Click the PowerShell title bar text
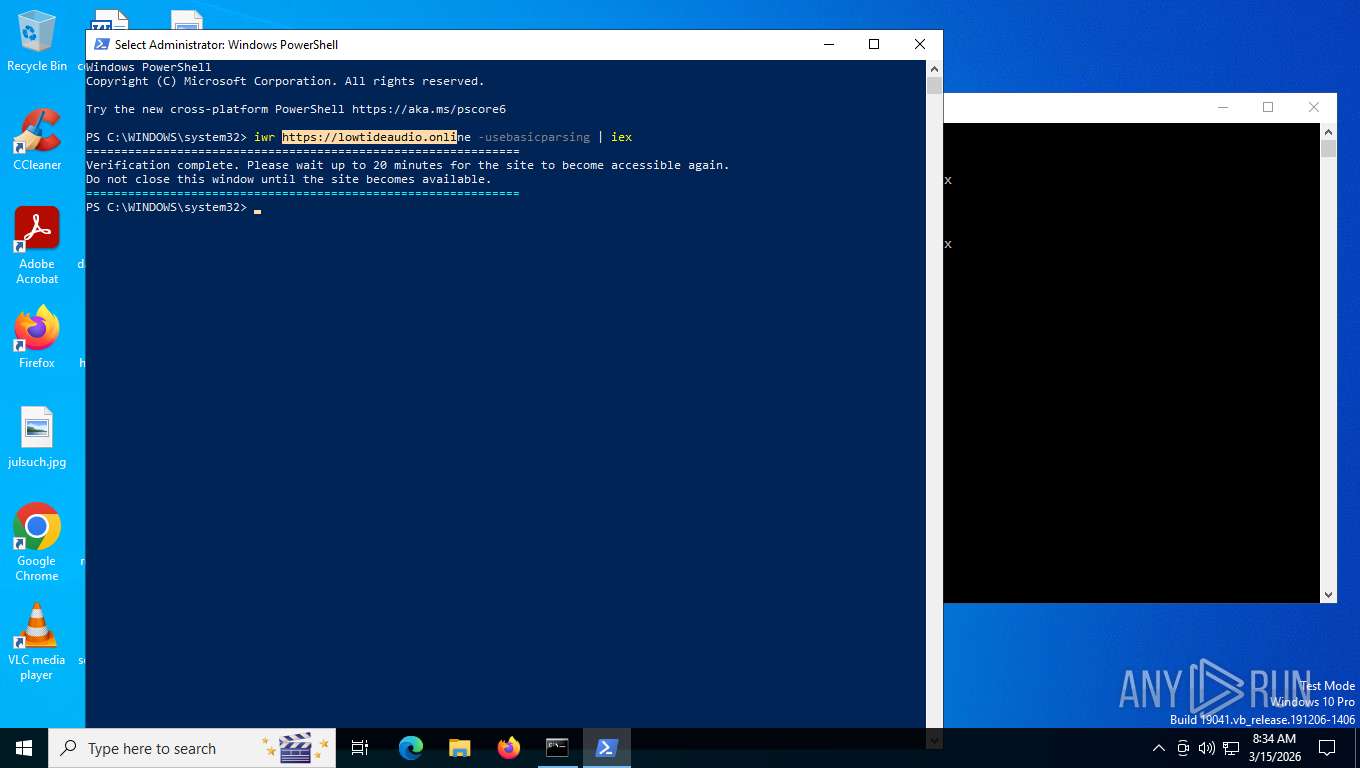 (226, 44)
